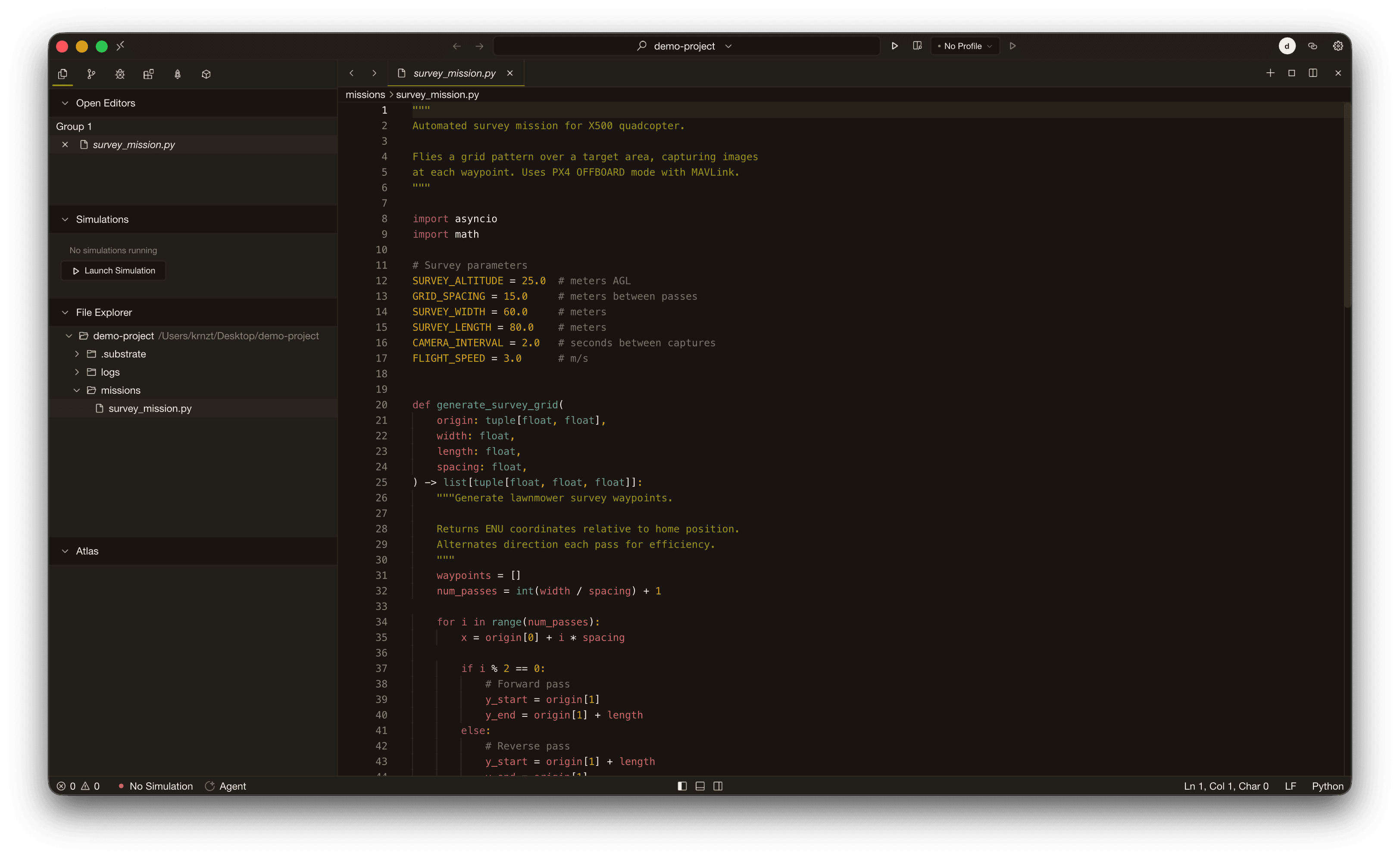This screenshot has height=859, width=1400.
Task: Click the Launch Simulation button
Action: 112,271
